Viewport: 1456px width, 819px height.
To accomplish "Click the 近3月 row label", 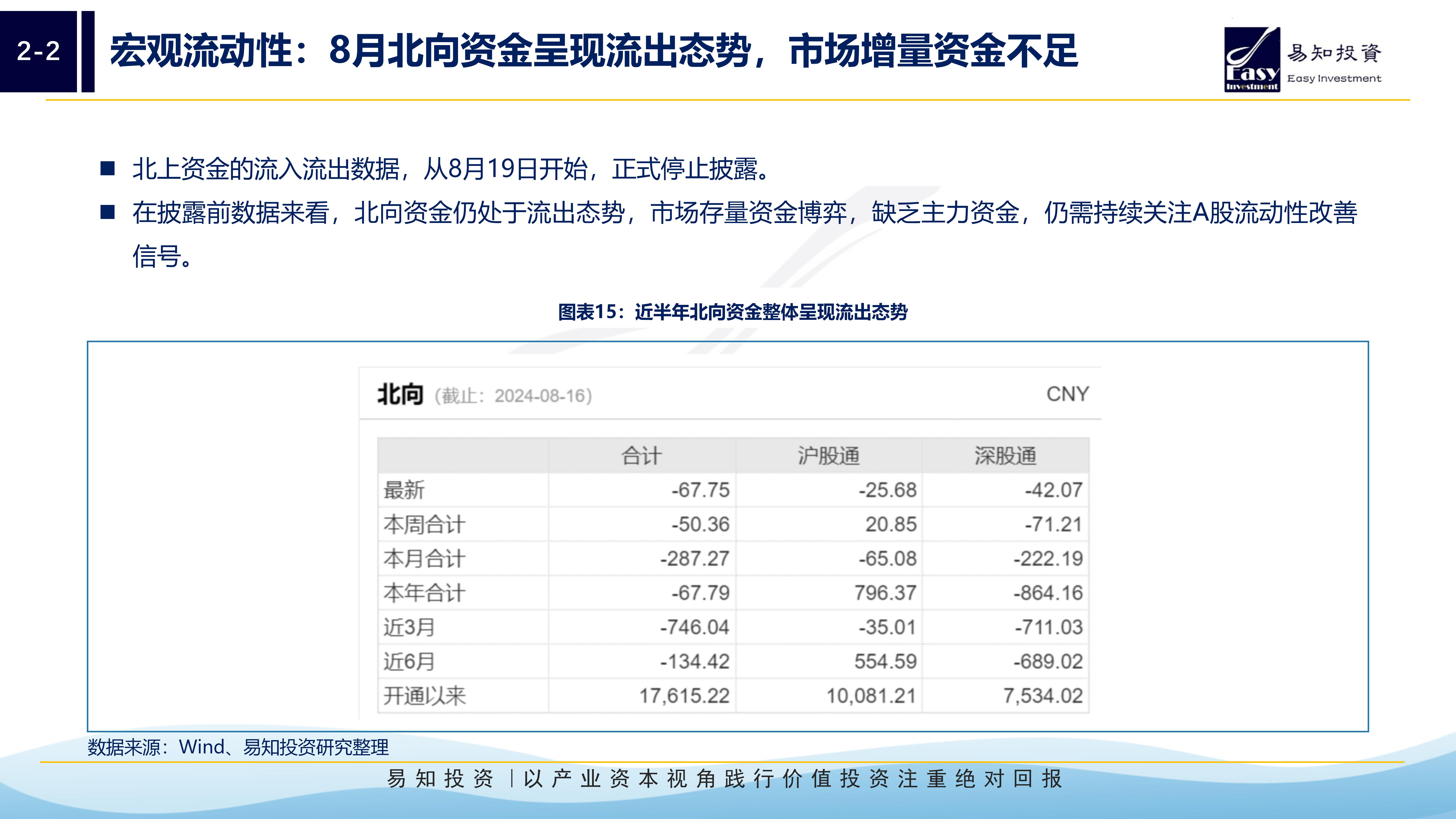I will point(409,627).
